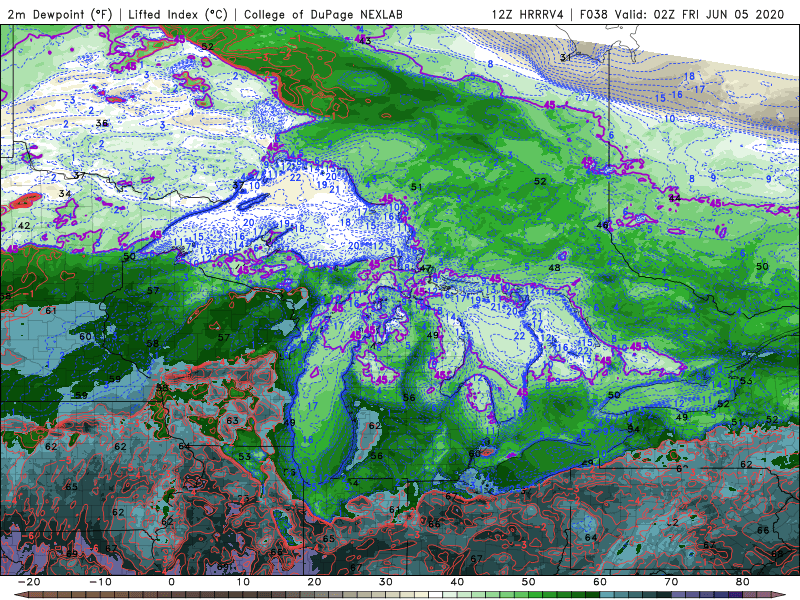Click the '40' colorbar scale label
This screenshot has height=600, width=800.
coord(457,582)
